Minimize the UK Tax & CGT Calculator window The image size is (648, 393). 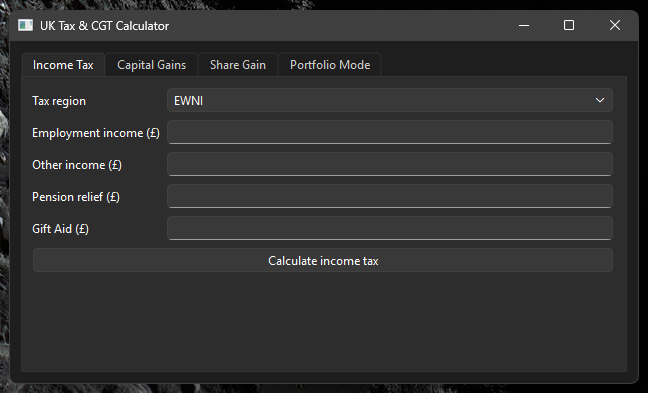(524, 26)
